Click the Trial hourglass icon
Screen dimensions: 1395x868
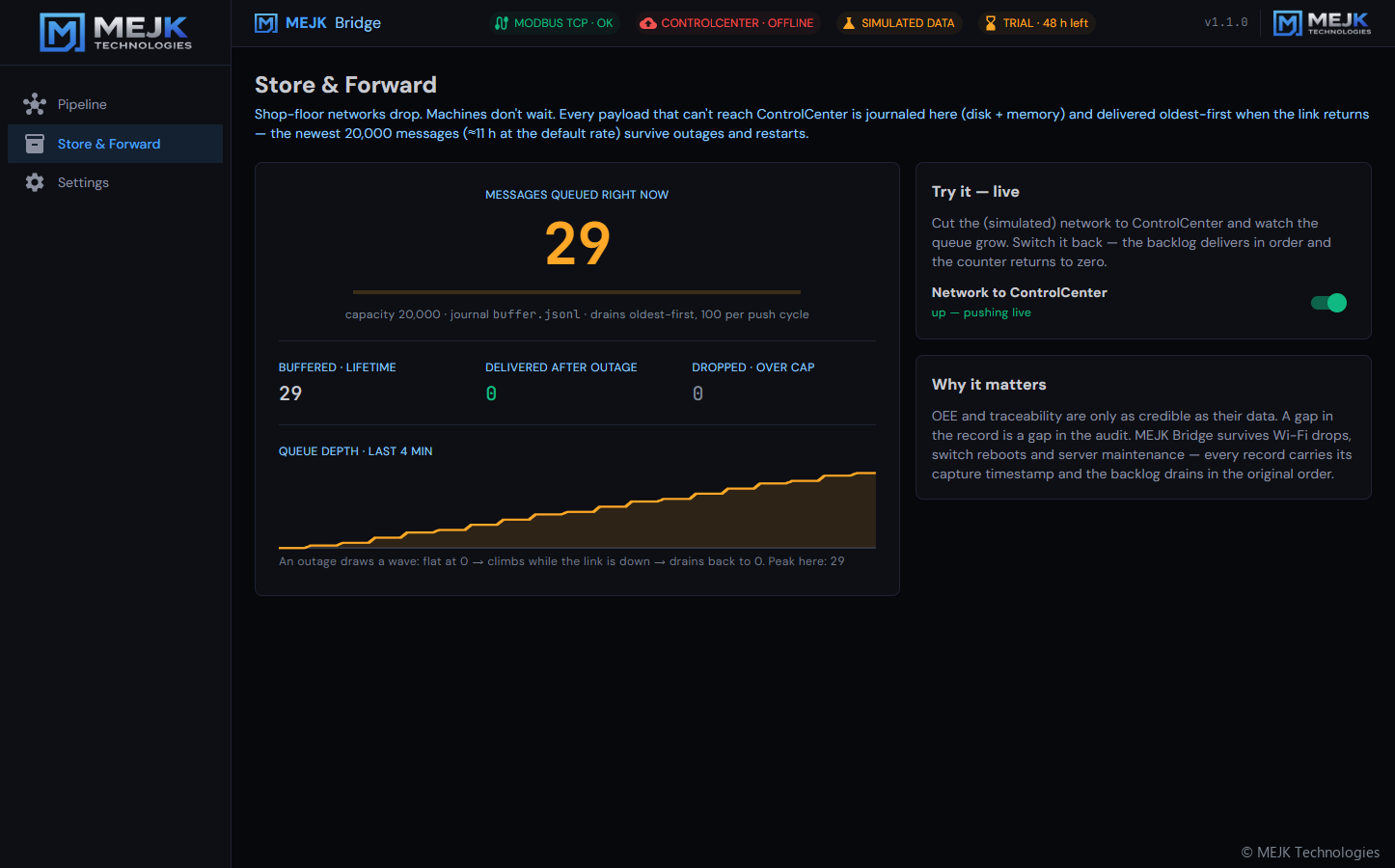991,23
